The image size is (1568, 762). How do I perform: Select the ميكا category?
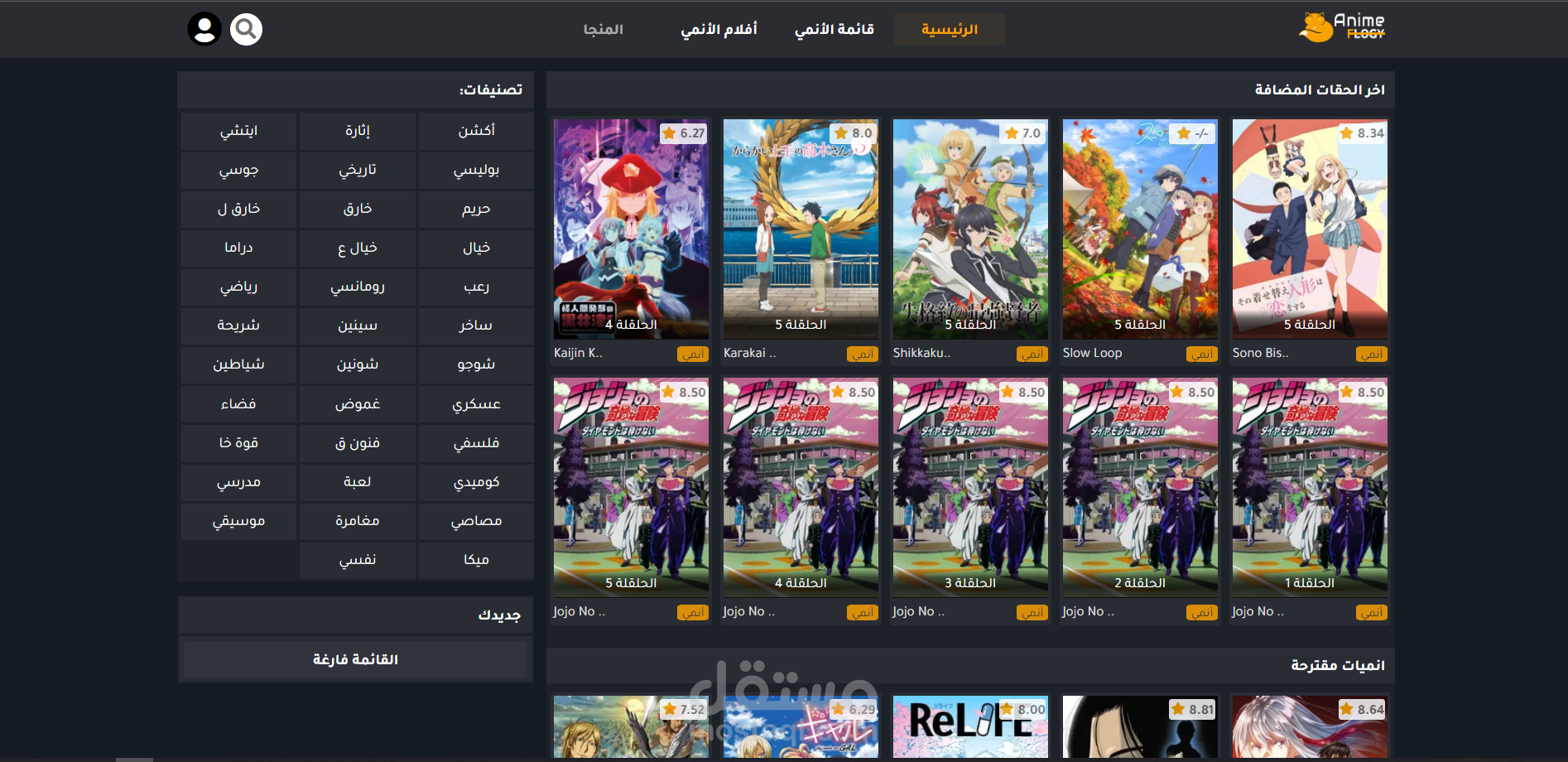476,560
